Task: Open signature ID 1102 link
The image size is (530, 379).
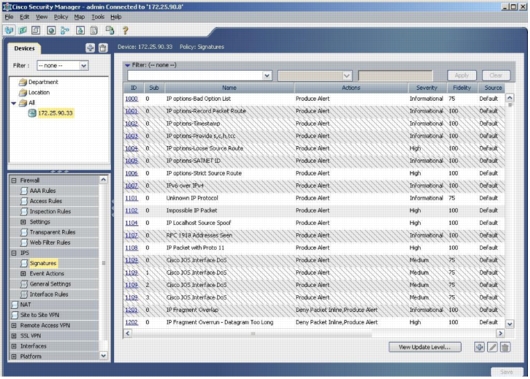Action: click(131, 211)
